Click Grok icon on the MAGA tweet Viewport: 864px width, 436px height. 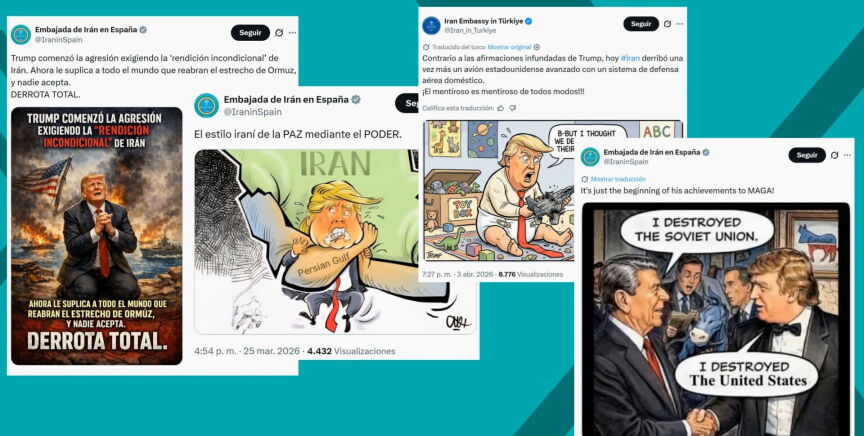coord(834,155)
